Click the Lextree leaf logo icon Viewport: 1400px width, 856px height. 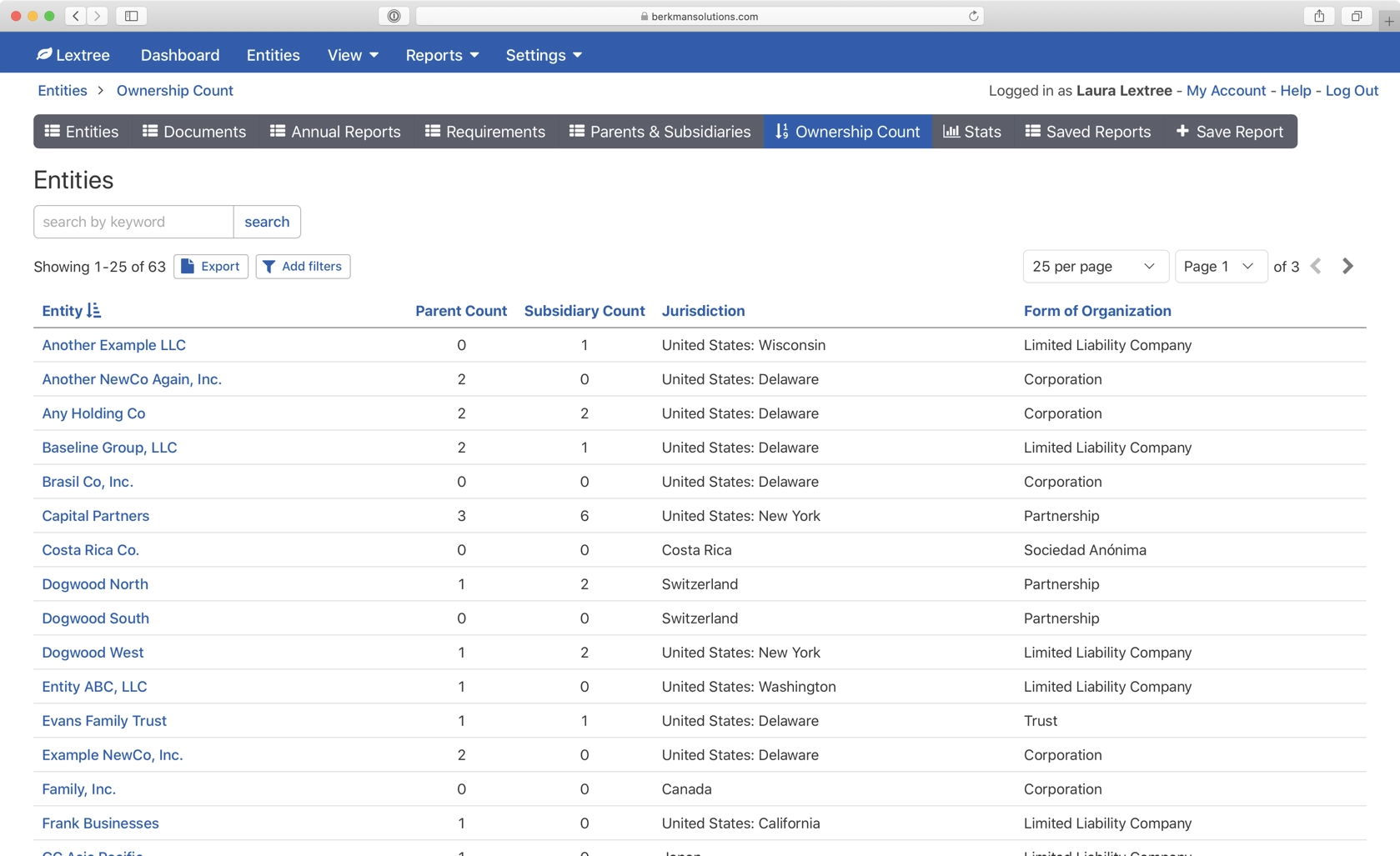click(44, 54)
